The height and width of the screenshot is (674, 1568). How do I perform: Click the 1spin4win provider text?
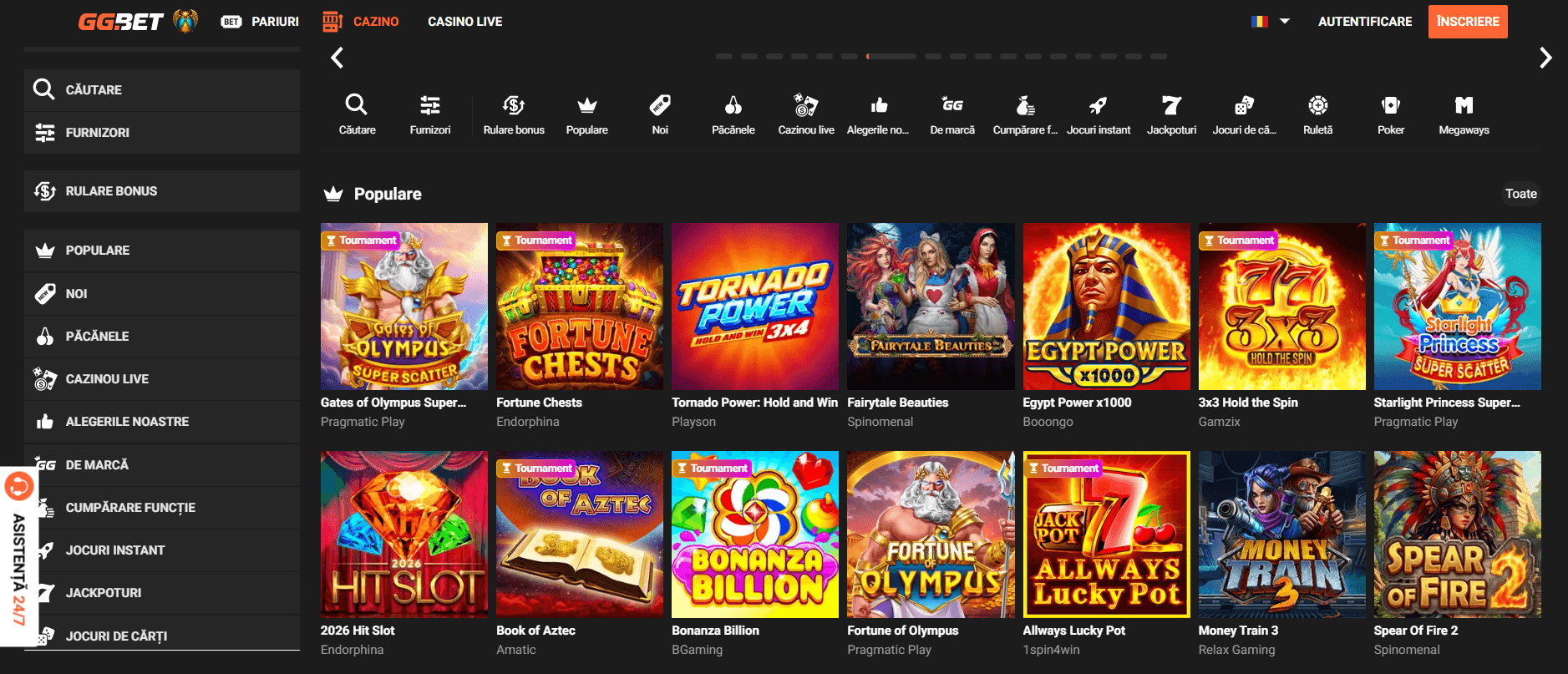point(1051,650)
